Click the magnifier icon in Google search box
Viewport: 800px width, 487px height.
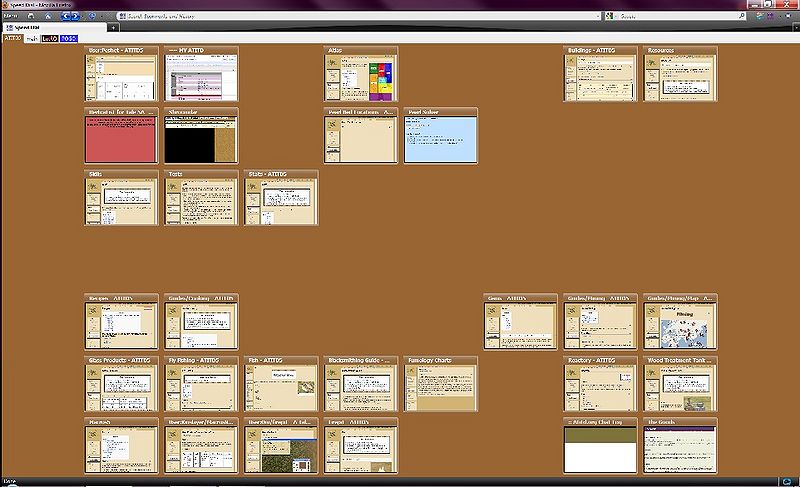tap(742, 16)
